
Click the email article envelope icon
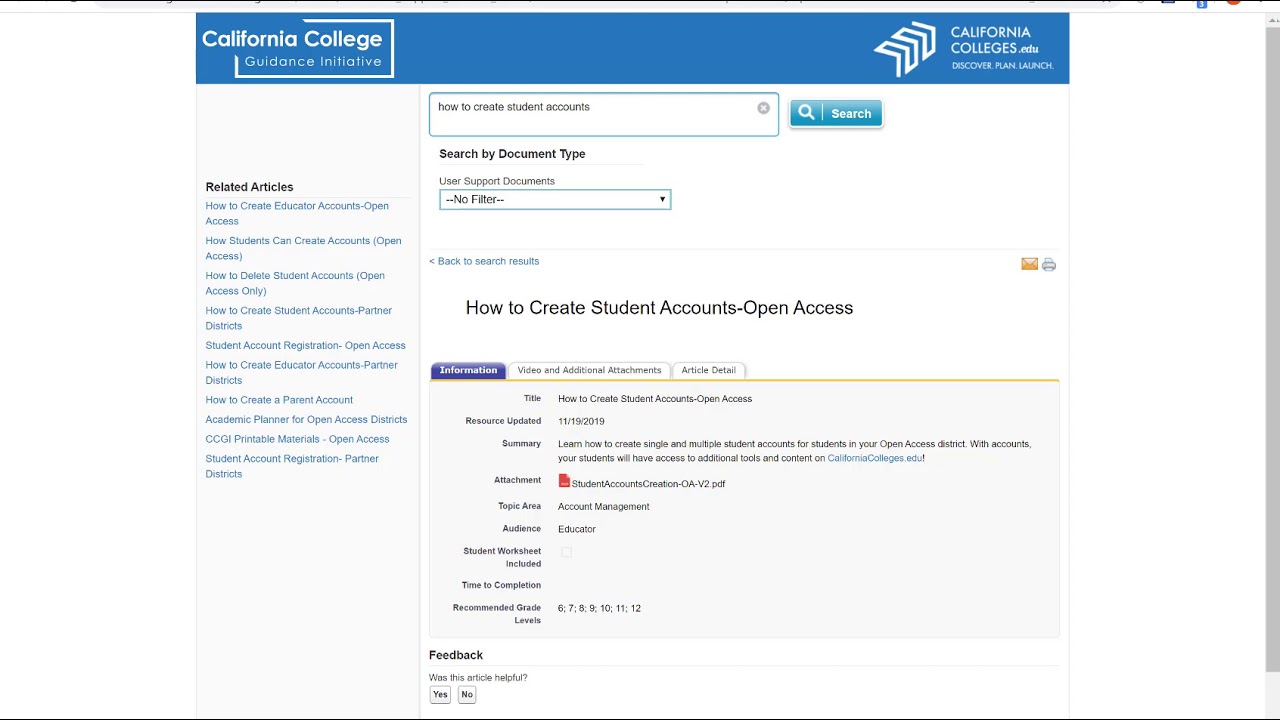(1029, 264)
